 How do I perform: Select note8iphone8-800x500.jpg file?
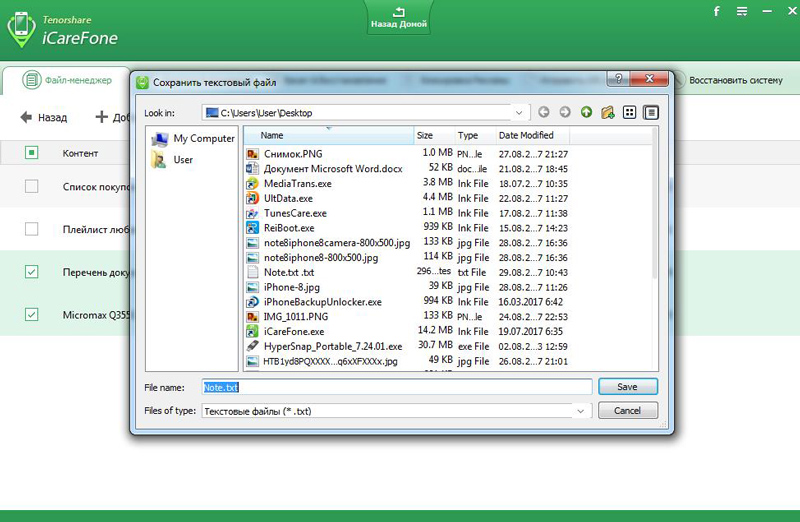(321, 258)
